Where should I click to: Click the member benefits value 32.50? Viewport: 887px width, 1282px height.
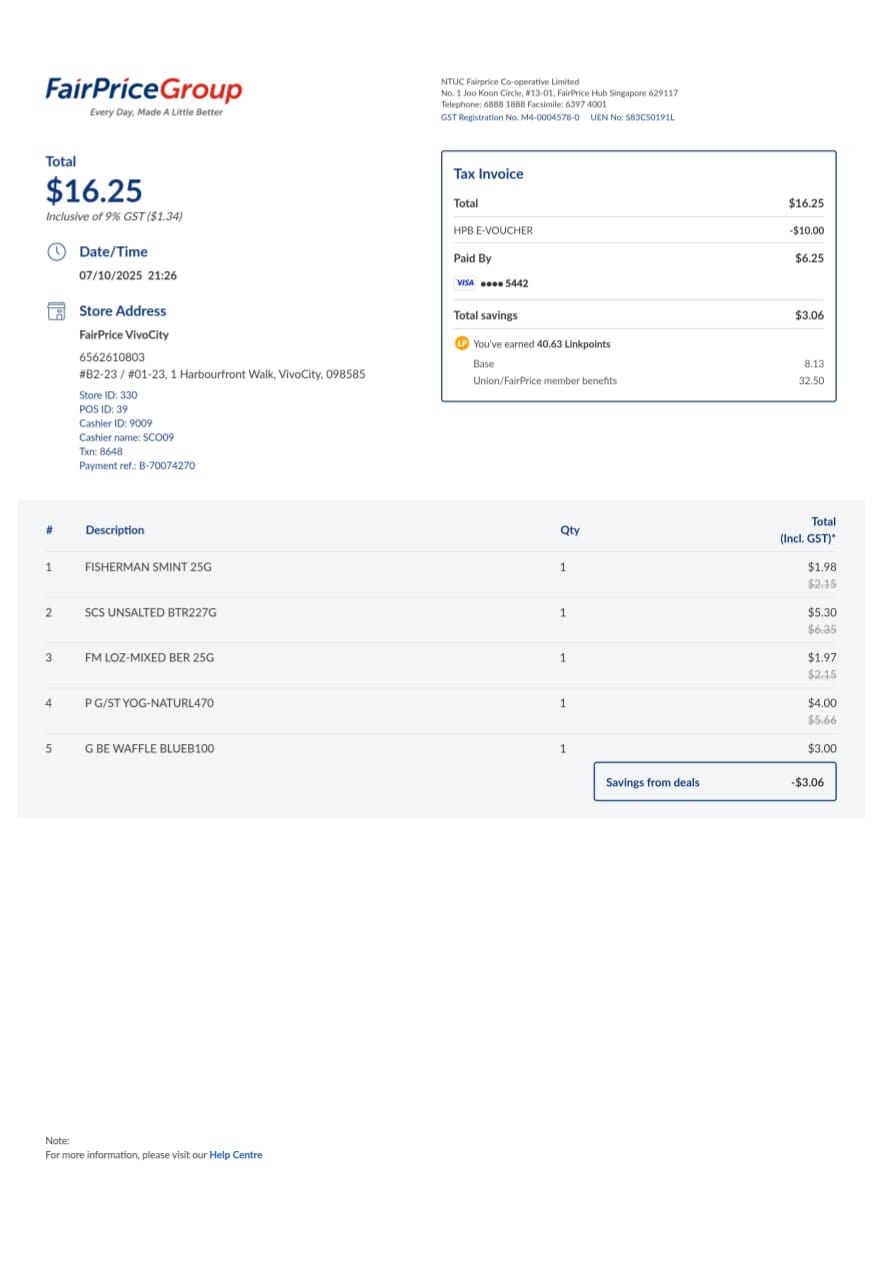pyautogui.click(x=811, y=381)
